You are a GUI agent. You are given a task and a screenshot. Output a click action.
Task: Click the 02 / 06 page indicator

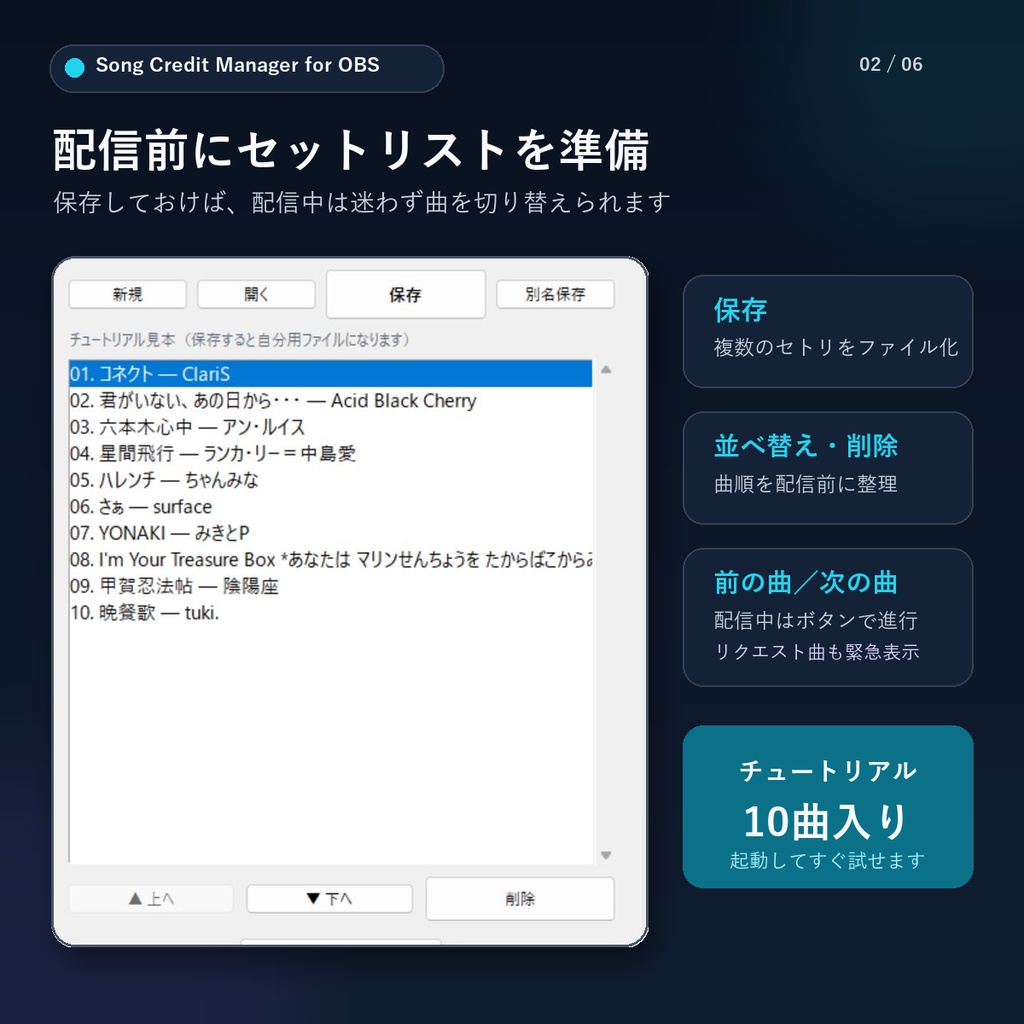pyautogui.click(x=891, y=65)
